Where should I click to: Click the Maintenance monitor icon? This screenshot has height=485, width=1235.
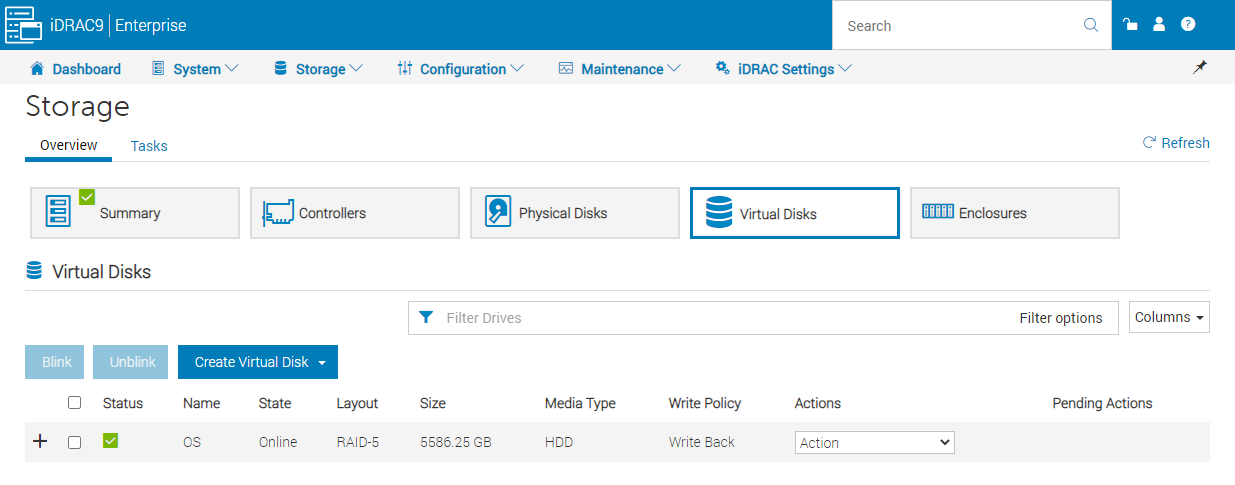coord(566,68)
